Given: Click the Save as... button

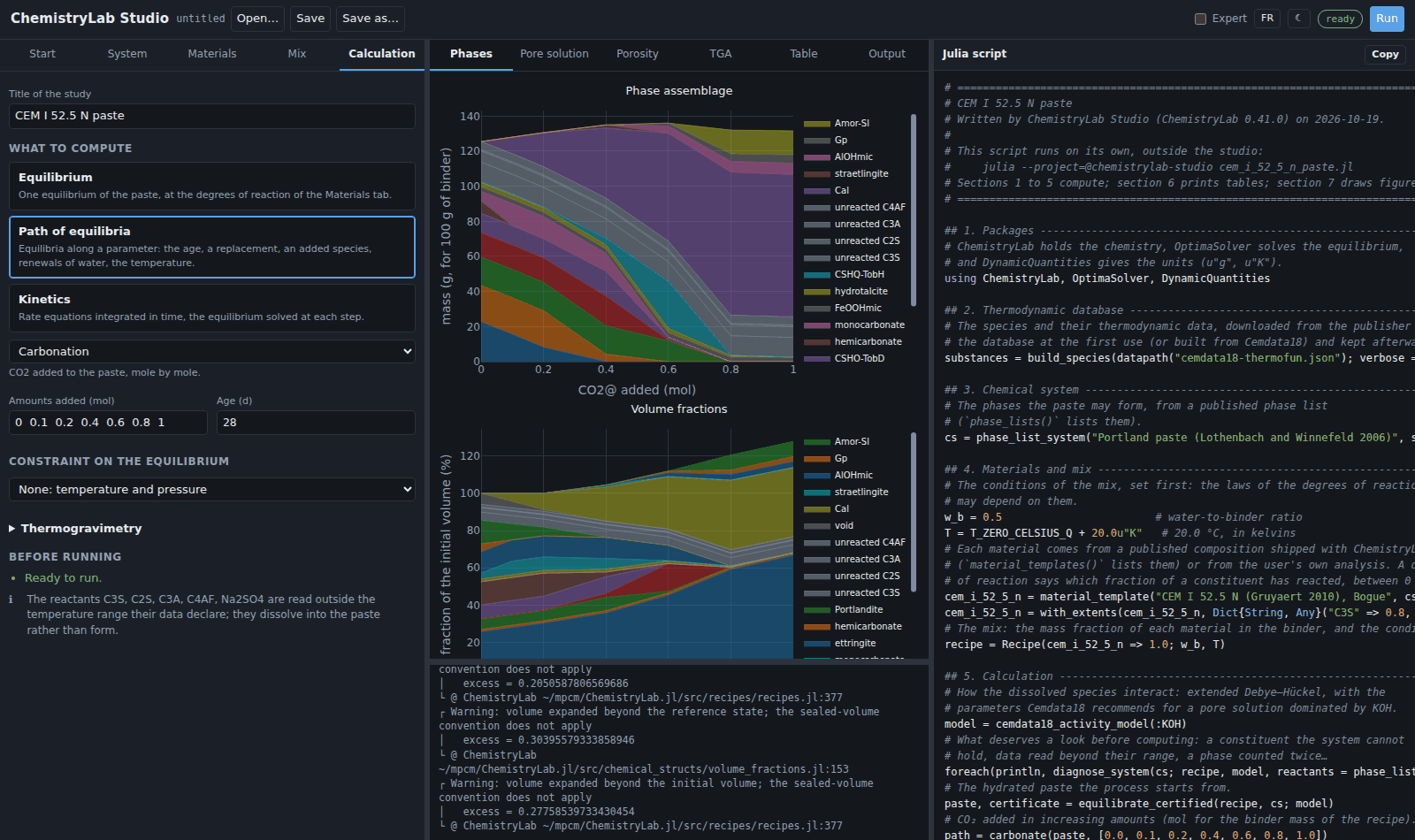Looking at the screenshot, I should point(371,19).
